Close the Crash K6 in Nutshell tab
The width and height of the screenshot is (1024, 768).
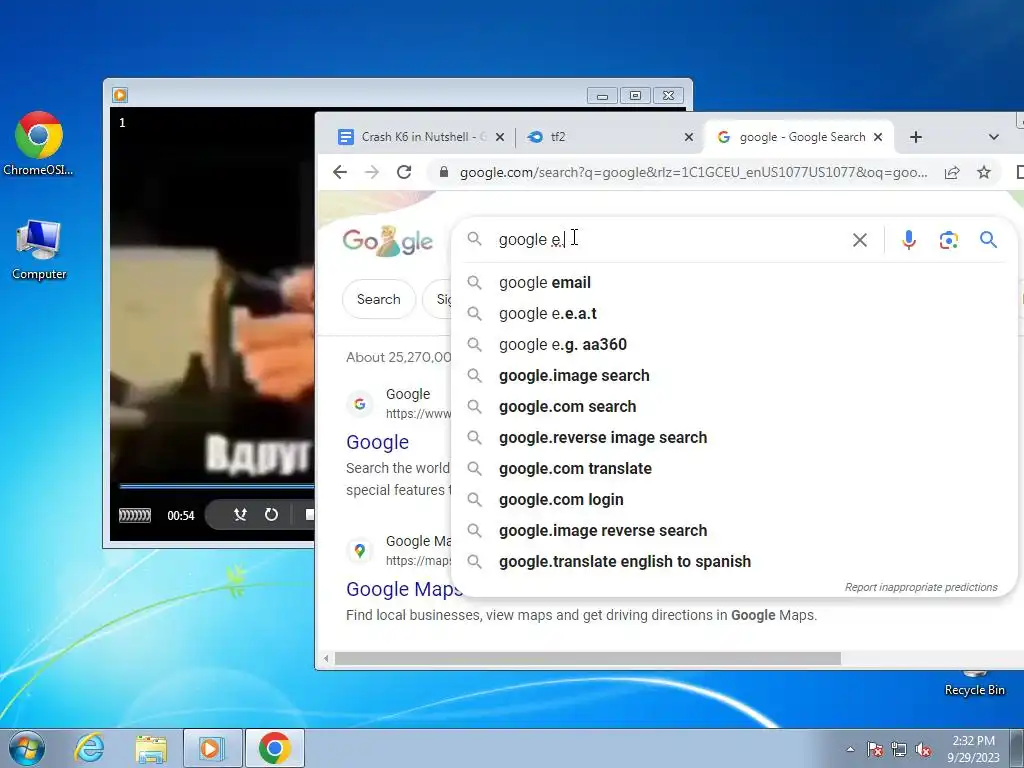coord(500,137)
